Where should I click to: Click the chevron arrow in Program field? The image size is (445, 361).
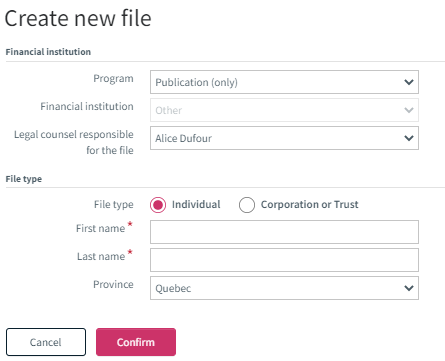pos(409,82)
